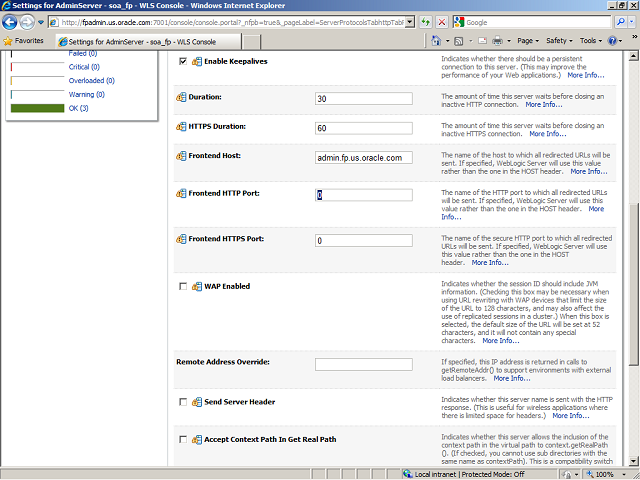The height and width of the screenshot is (480, 640).
Task: Click into the Frontend Host text field
Action: (363, 158)
